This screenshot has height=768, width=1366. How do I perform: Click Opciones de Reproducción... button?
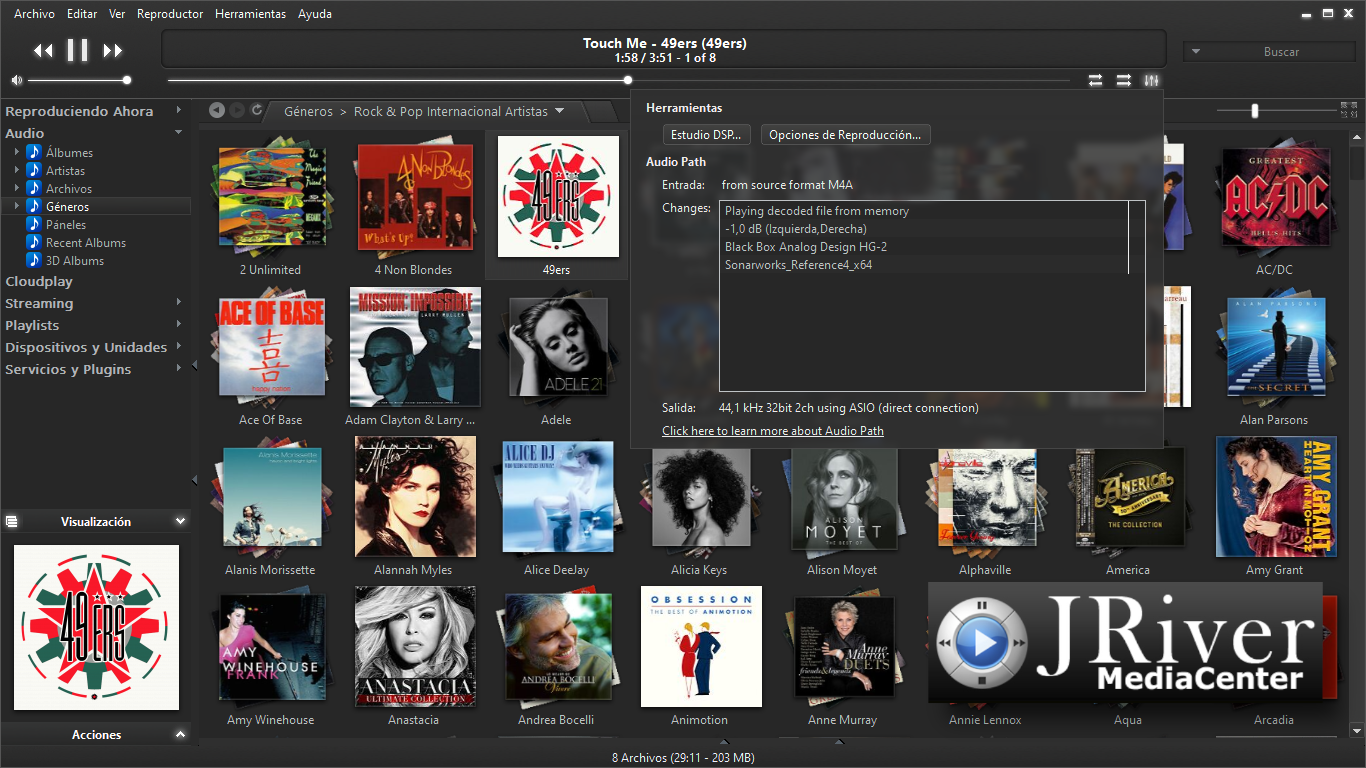click(845, 135)
